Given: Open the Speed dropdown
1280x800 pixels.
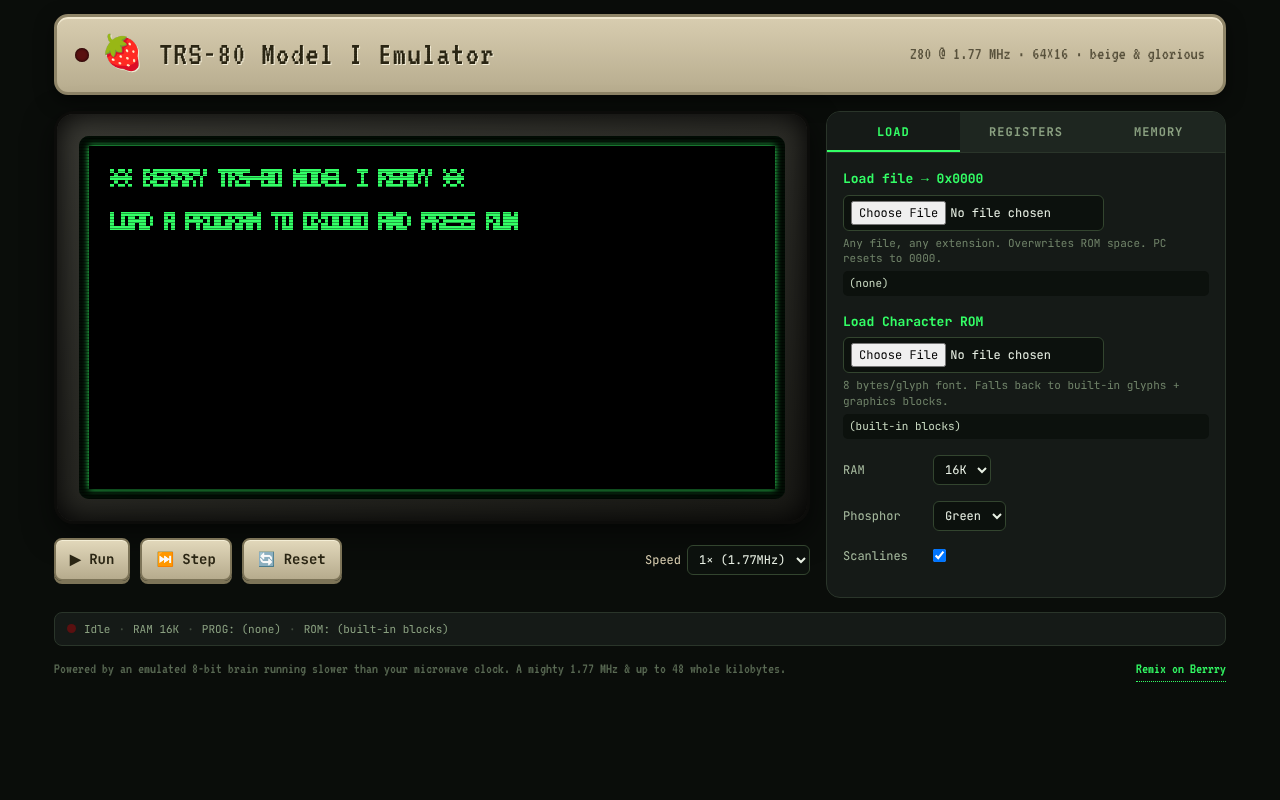Looking at the screenshot, I should (x=748, y=560).
